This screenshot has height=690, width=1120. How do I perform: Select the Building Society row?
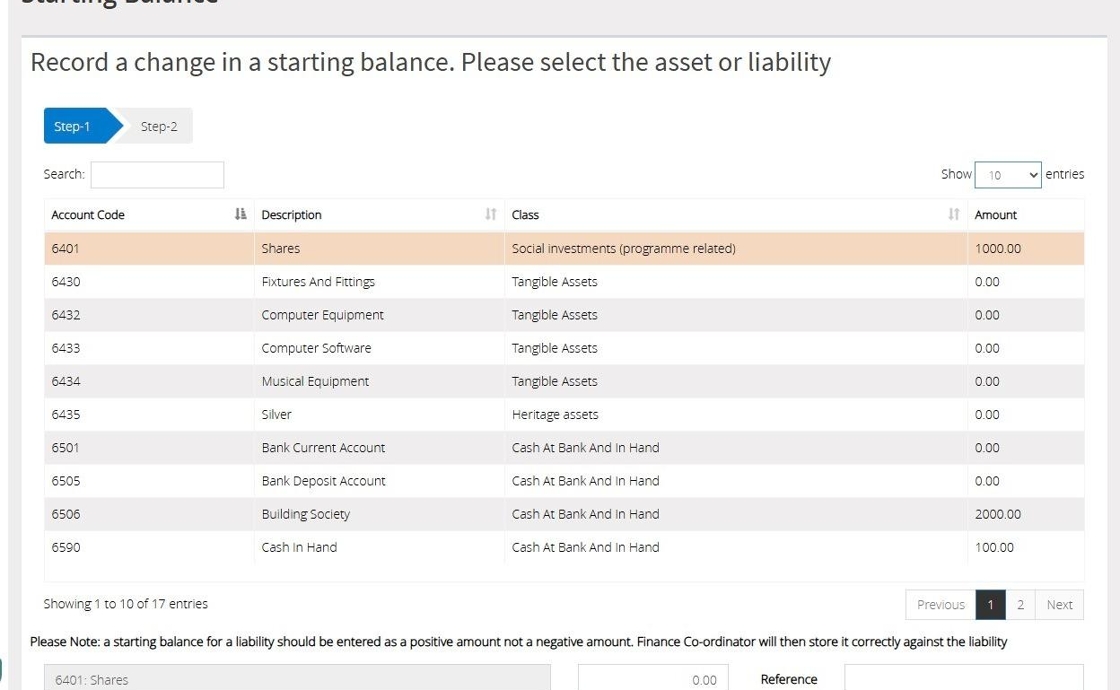[305, 514]
